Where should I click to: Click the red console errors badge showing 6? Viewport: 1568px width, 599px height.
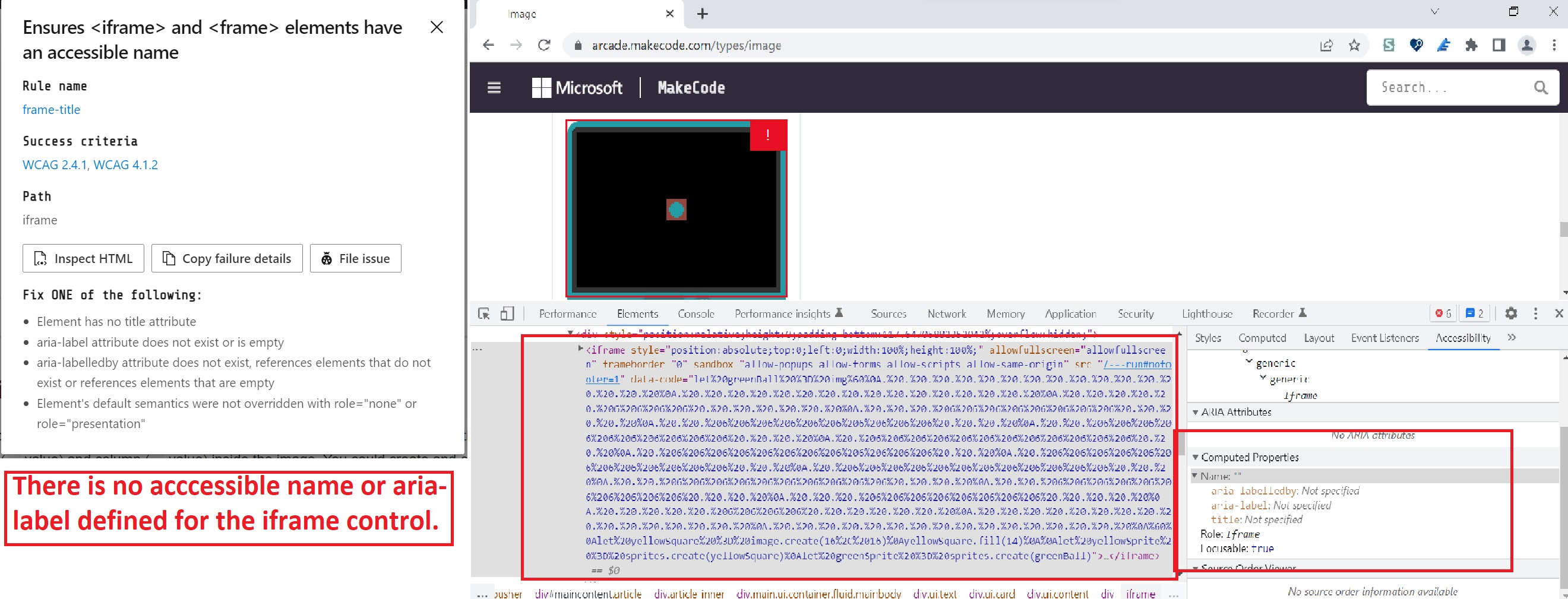click(1443, 313)
